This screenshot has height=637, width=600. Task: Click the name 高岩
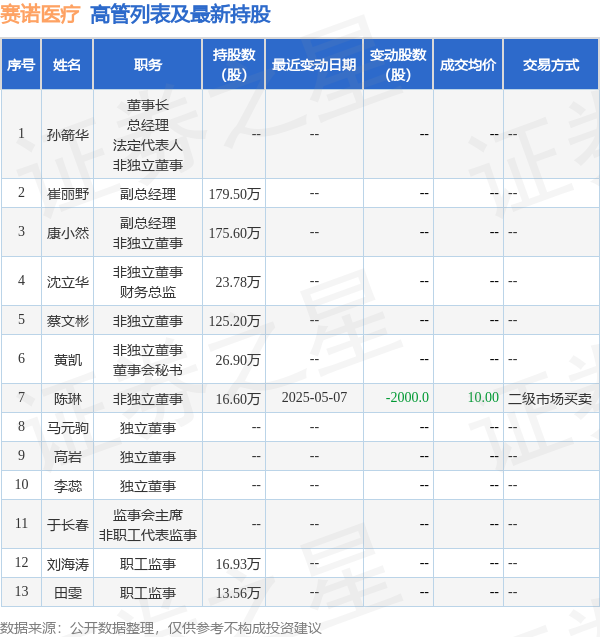pyautogui.click(x=67, y=457)
